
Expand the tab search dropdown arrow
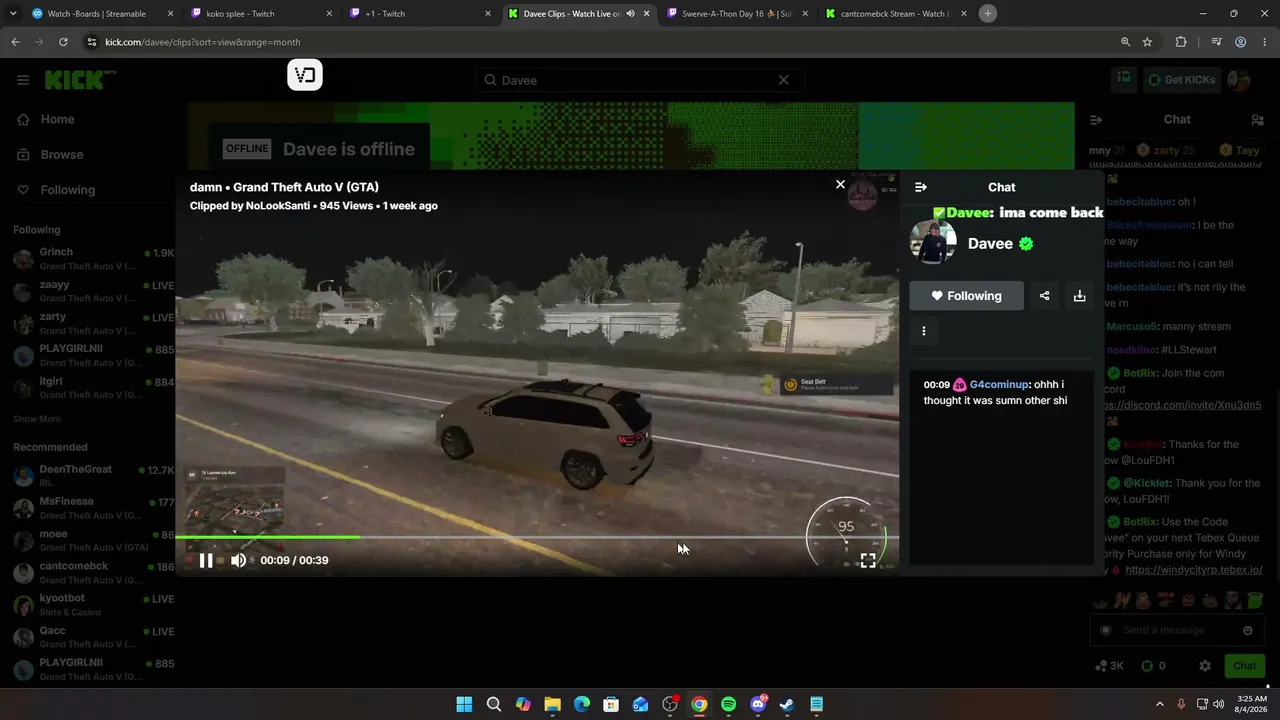point(12,13)
